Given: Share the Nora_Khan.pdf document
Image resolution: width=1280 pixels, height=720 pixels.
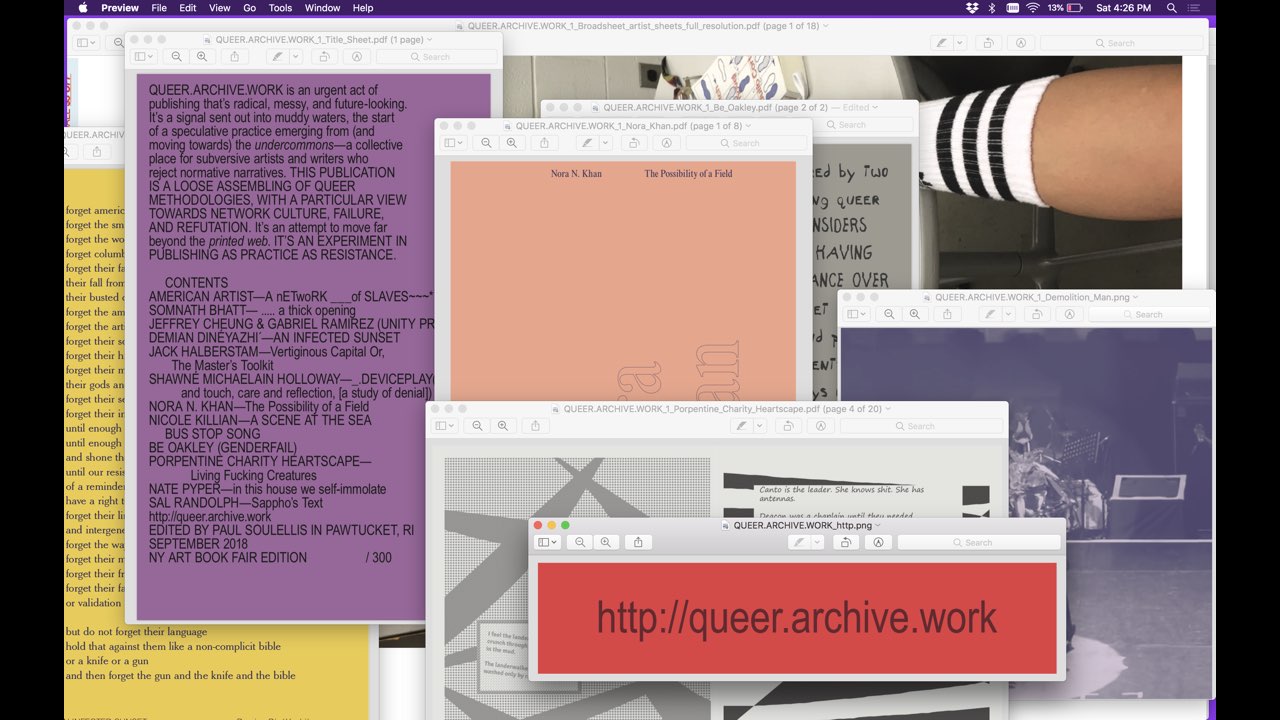Looking at the screenshot, I should [x=544, y=143].
